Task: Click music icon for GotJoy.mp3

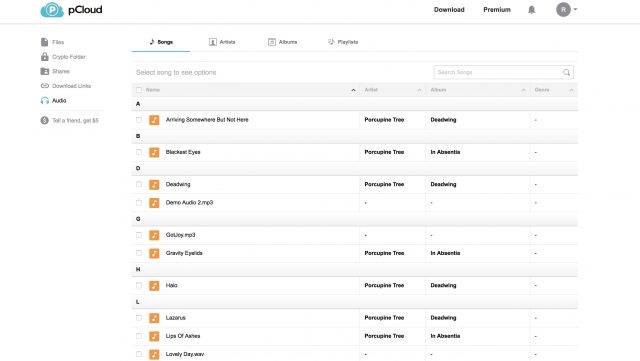Action: (154, 235)
